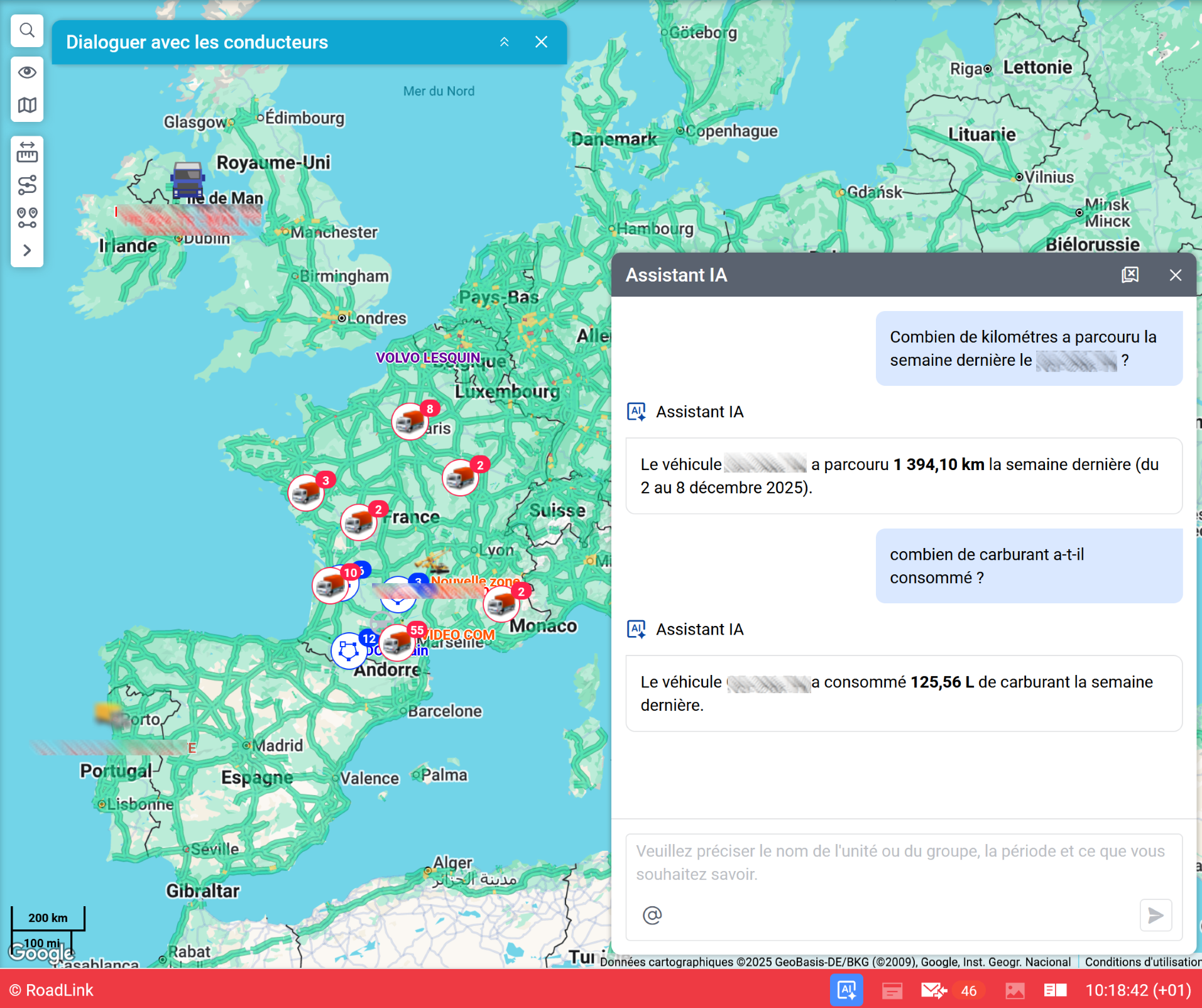Toggle the split-panel layout icon in bottom bar
This screenshot has height=1008, width=1202.
1055,990
